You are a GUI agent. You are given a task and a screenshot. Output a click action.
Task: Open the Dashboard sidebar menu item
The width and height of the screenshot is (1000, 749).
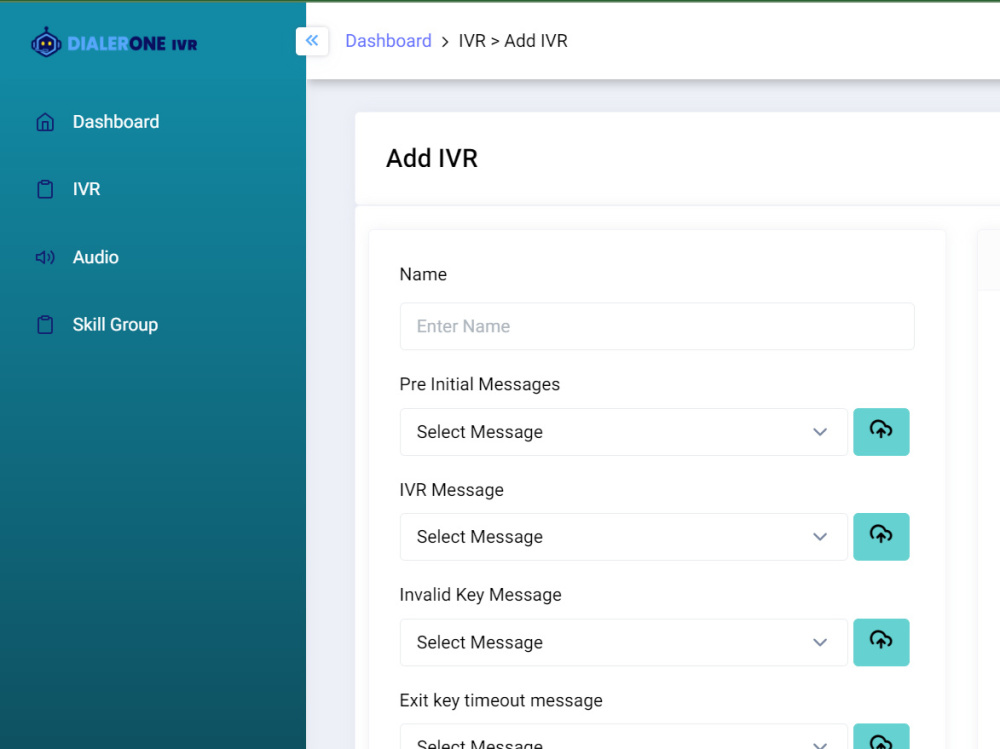pos(116,122)
